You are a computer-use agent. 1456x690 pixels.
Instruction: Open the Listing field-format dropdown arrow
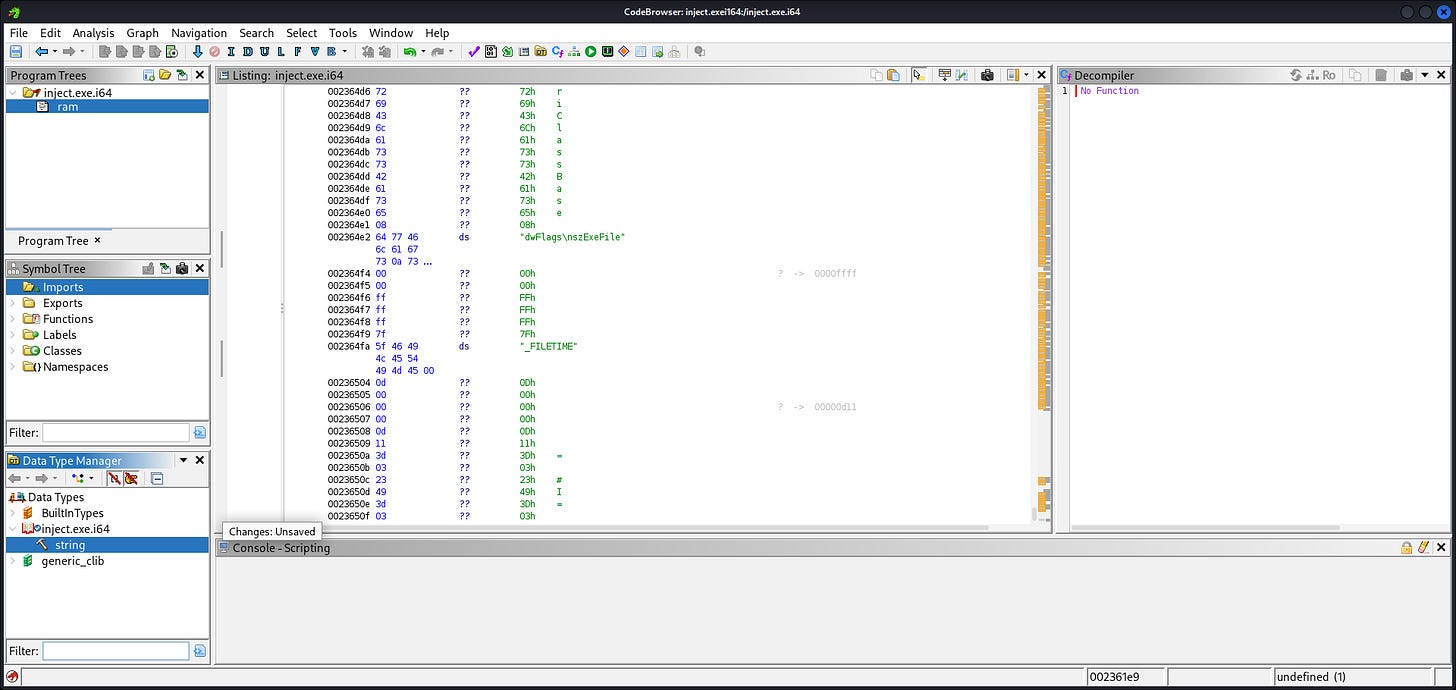click(x=1026, y=75)
